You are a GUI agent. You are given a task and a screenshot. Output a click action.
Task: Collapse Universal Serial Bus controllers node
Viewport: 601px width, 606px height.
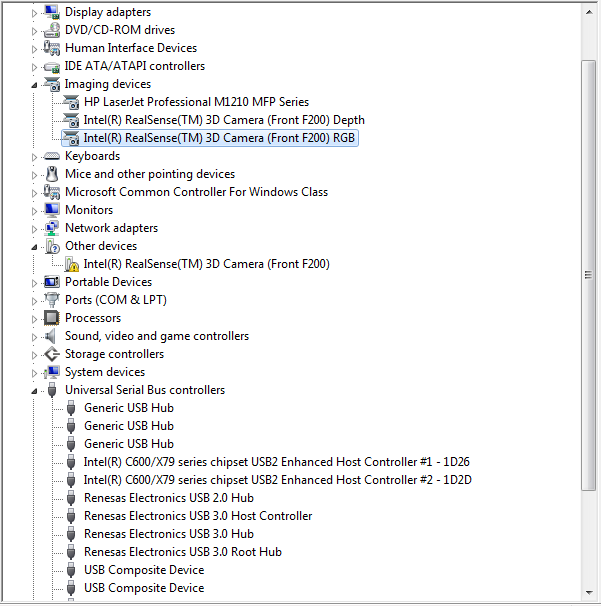[36, 391]
